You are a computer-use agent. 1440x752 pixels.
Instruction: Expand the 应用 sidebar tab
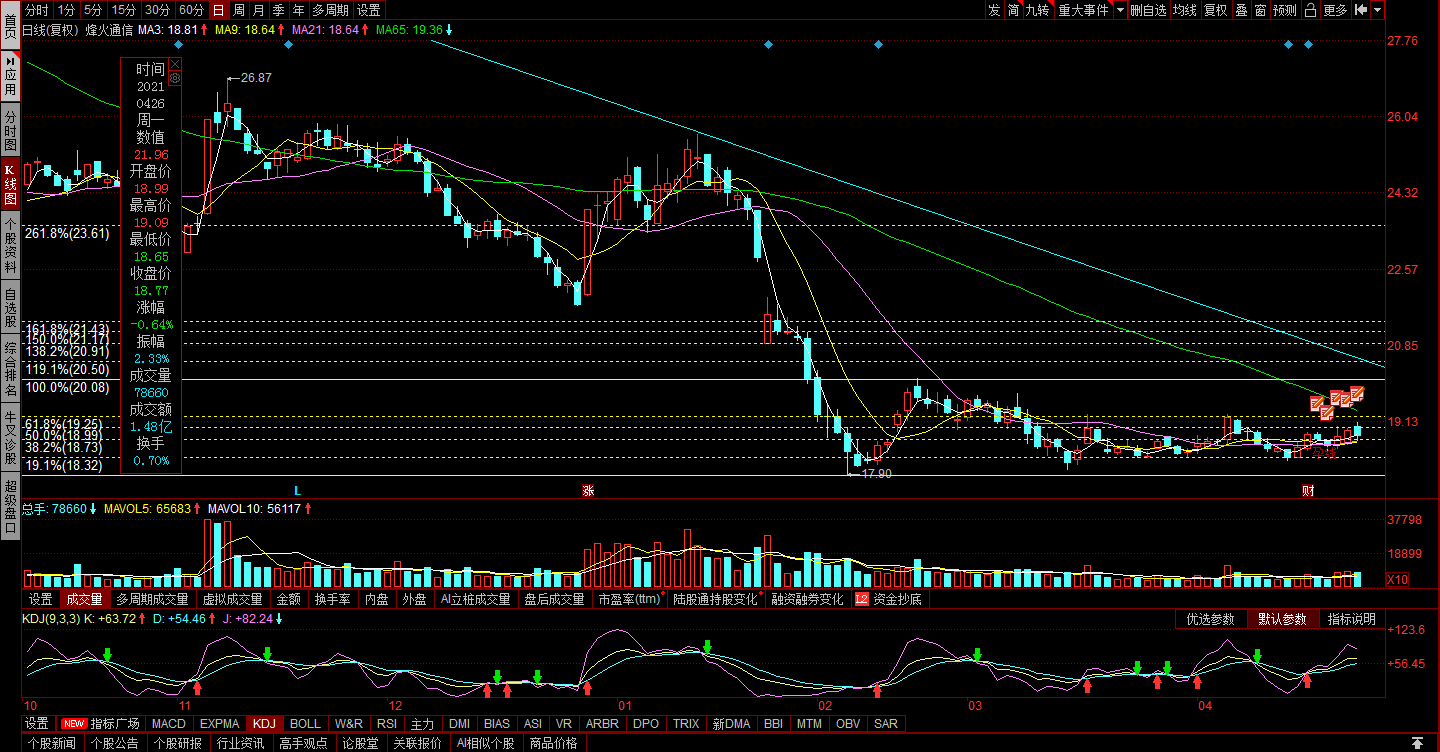[10, 75]
